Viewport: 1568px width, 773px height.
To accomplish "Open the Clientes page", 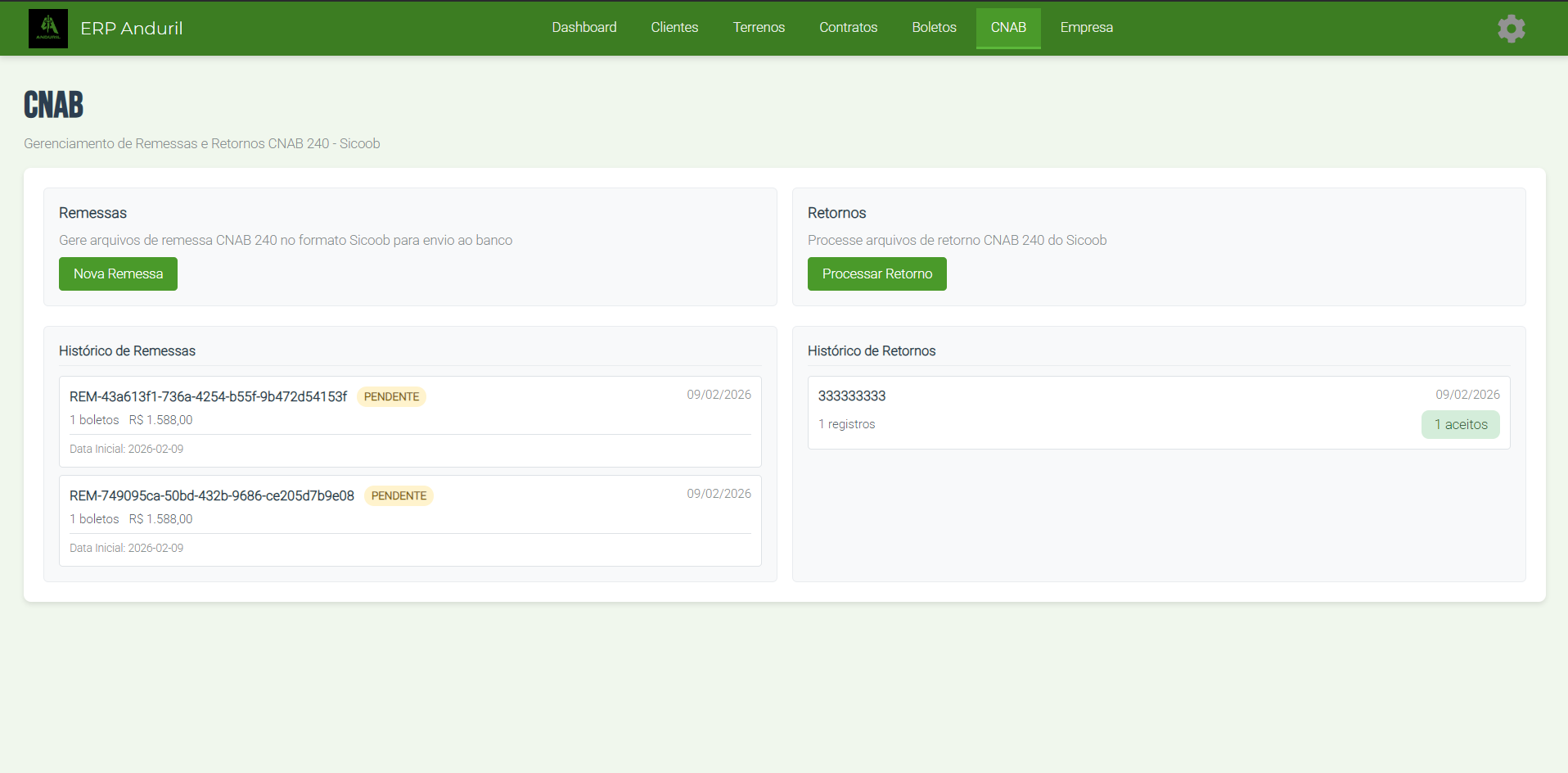I will [x=674, y=28].
